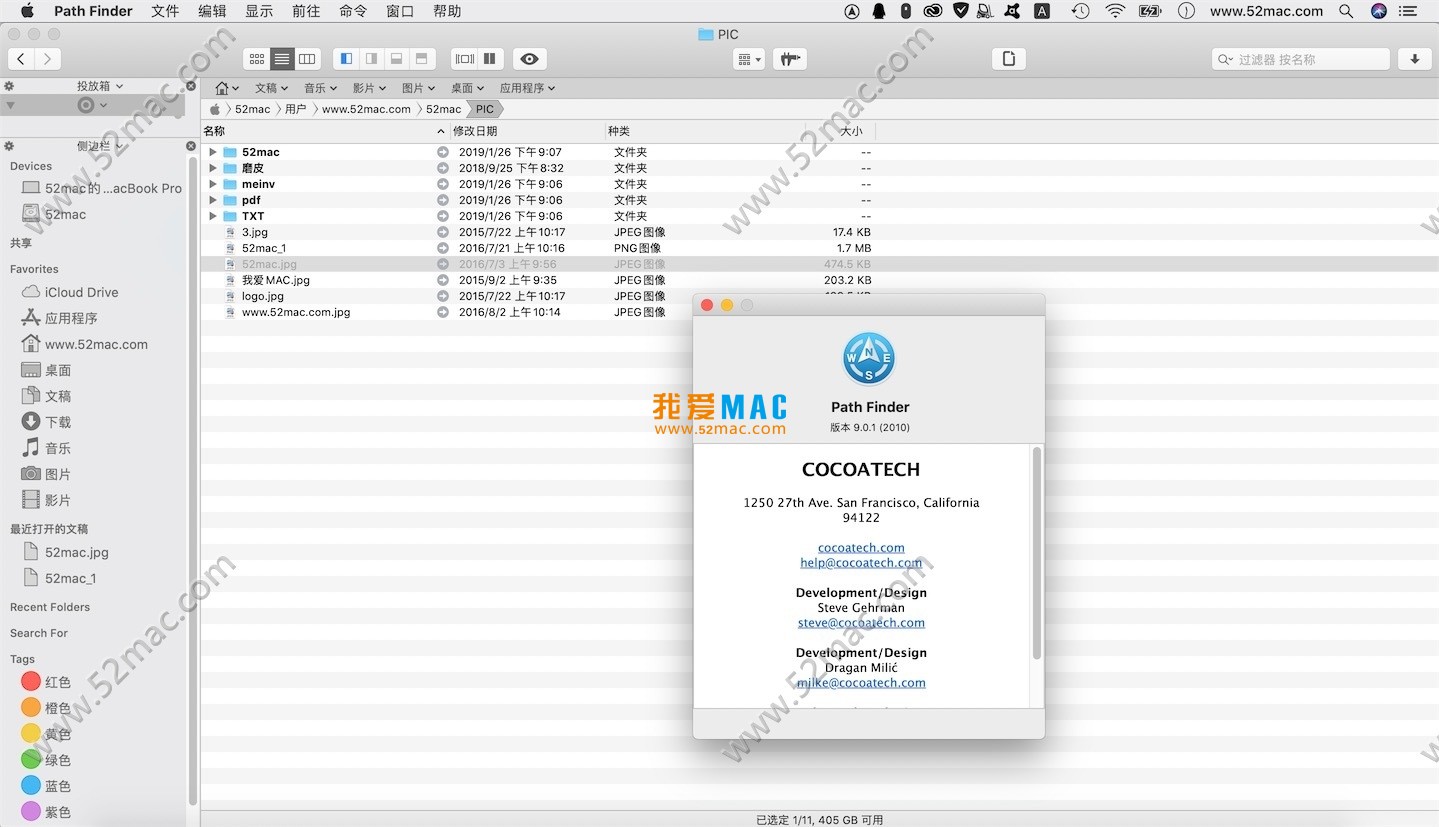
Task: Expand the pdf folder
Action: (x=213, y=200)
